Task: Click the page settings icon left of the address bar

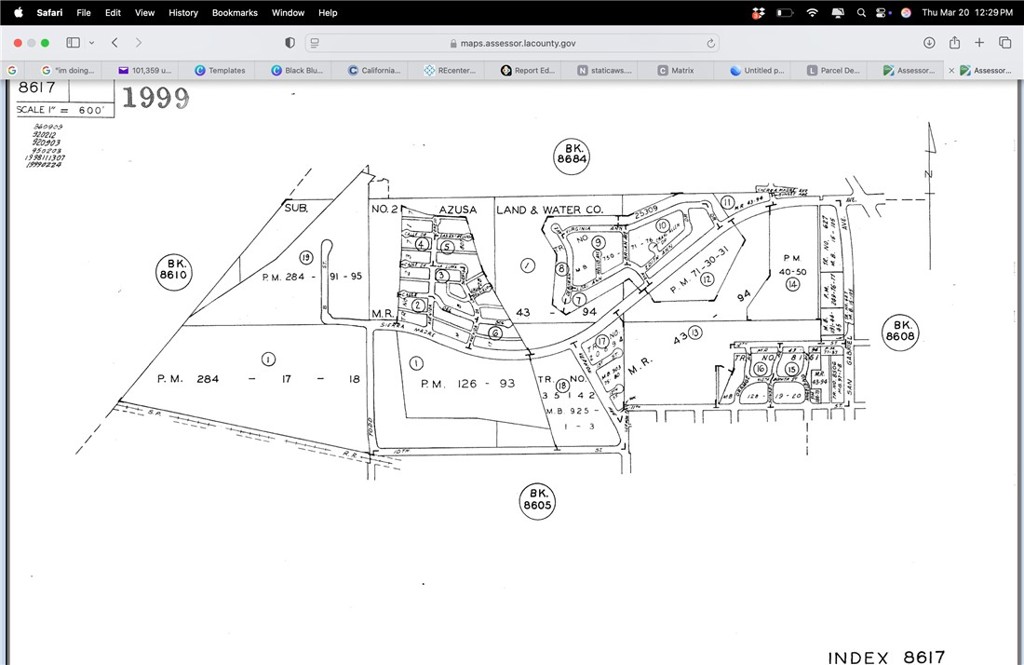Action: coord(313,43)
